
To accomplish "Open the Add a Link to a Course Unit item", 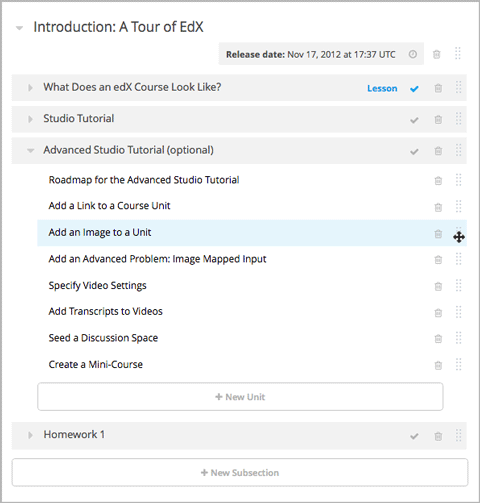I will pyautogui.click(x=109, y=206).
